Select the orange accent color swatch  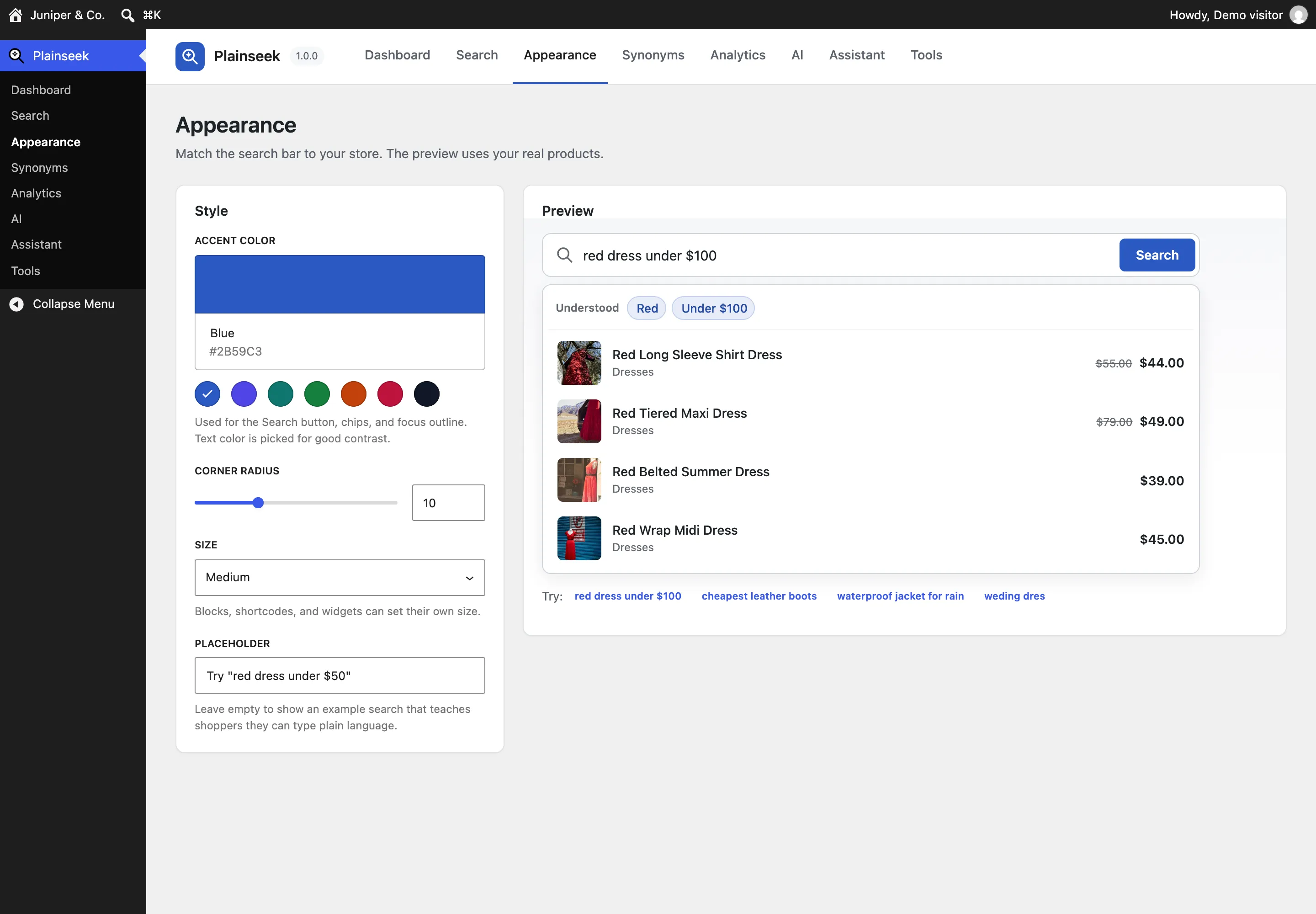(x=354, y=393)
